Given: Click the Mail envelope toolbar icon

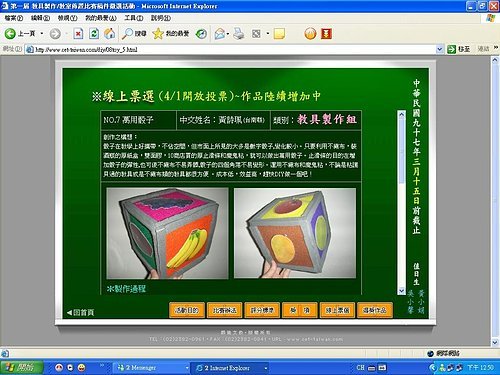Looking at the screenshot, I should (x=220, y=34).
